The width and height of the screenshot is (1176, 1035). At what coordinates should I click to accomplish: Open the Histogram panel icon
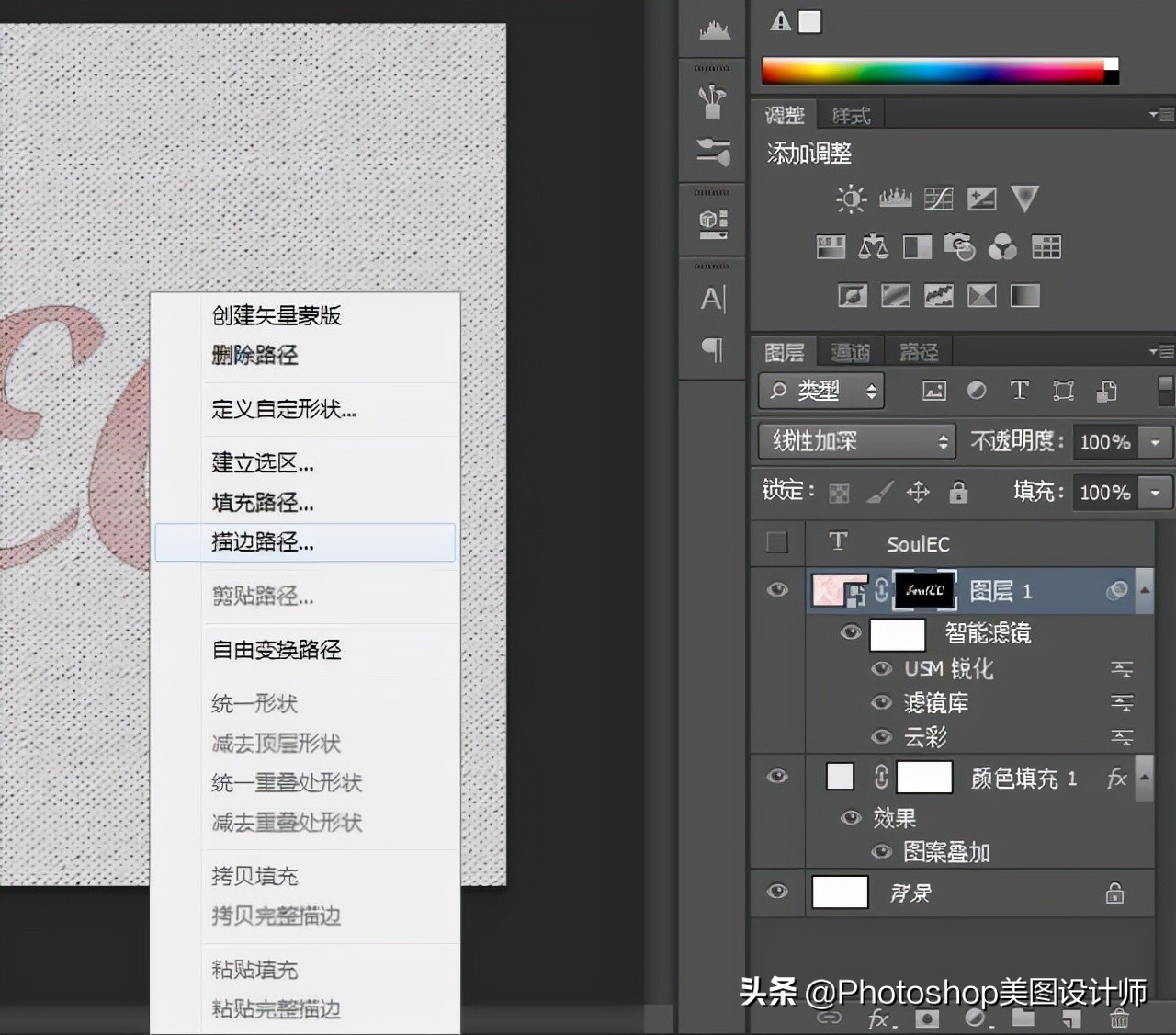(712, 28)
